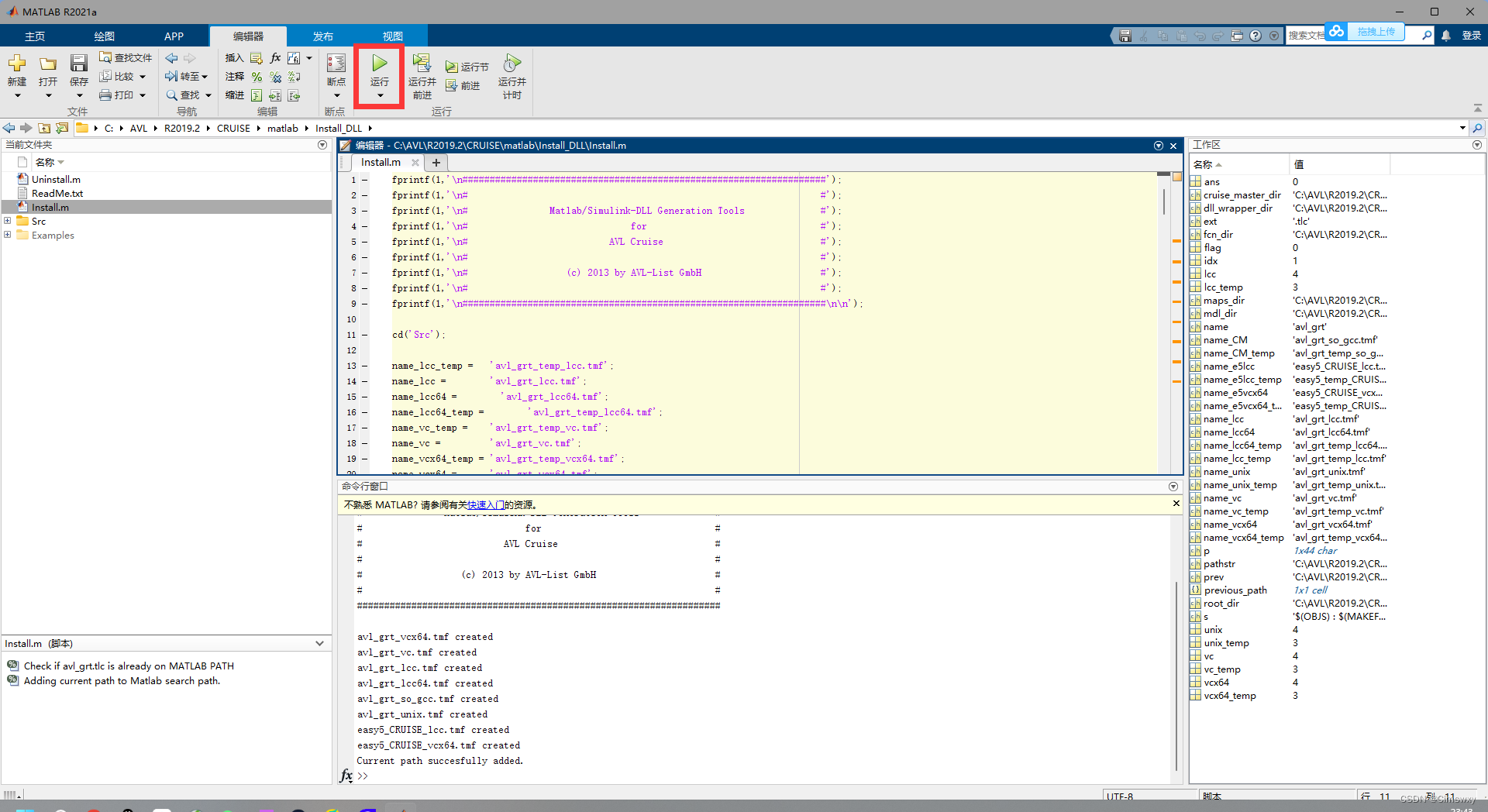Viewport: 1488px width, 812px height.
Task: Switch to the 主页 tab
Action: coord(35,36)
